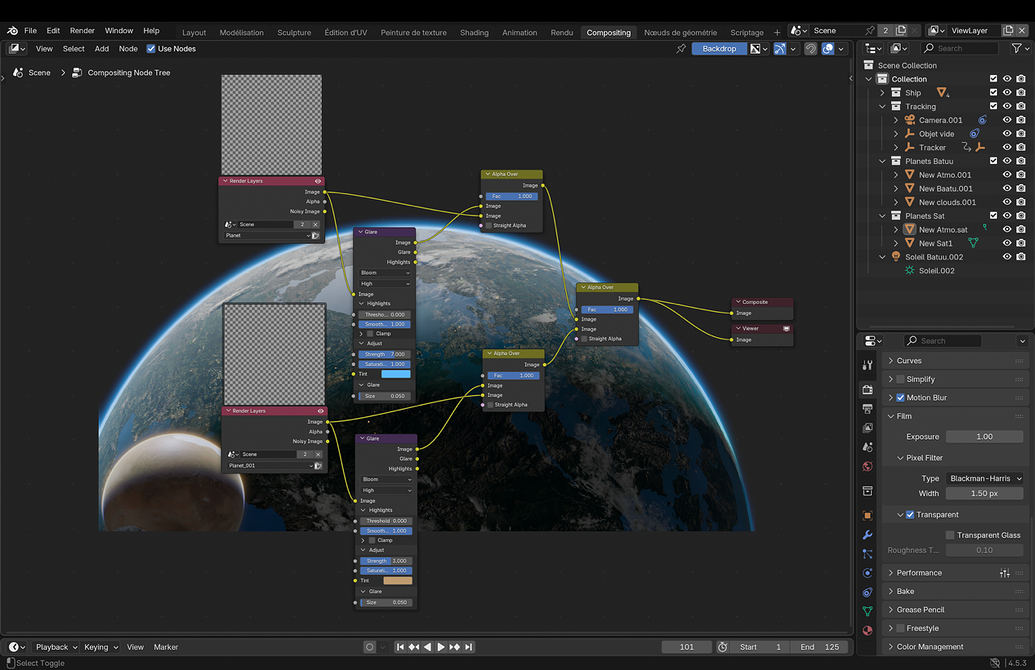Open the Blackman-Harris filter type dropdown

click(x=984, y=479)
